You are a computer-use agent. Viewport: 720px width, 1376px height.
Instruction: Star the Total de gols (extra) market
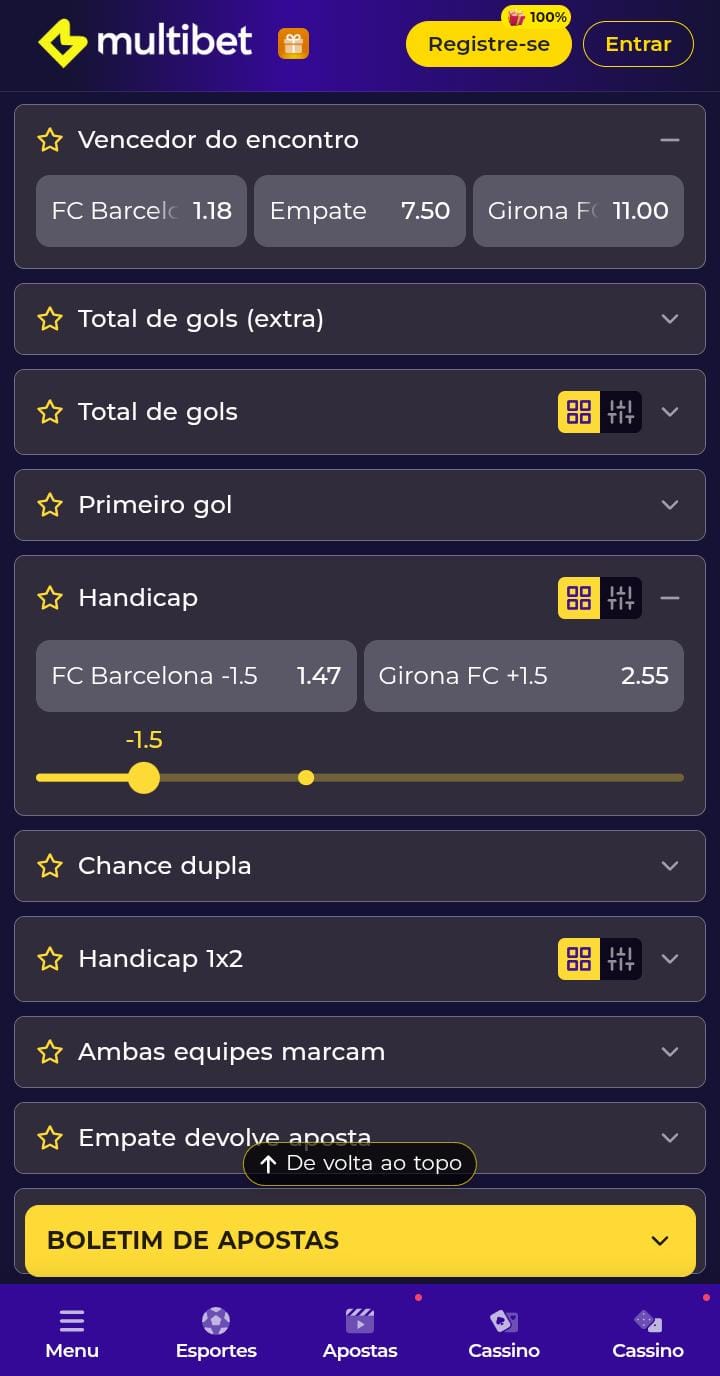click(50, 319)
